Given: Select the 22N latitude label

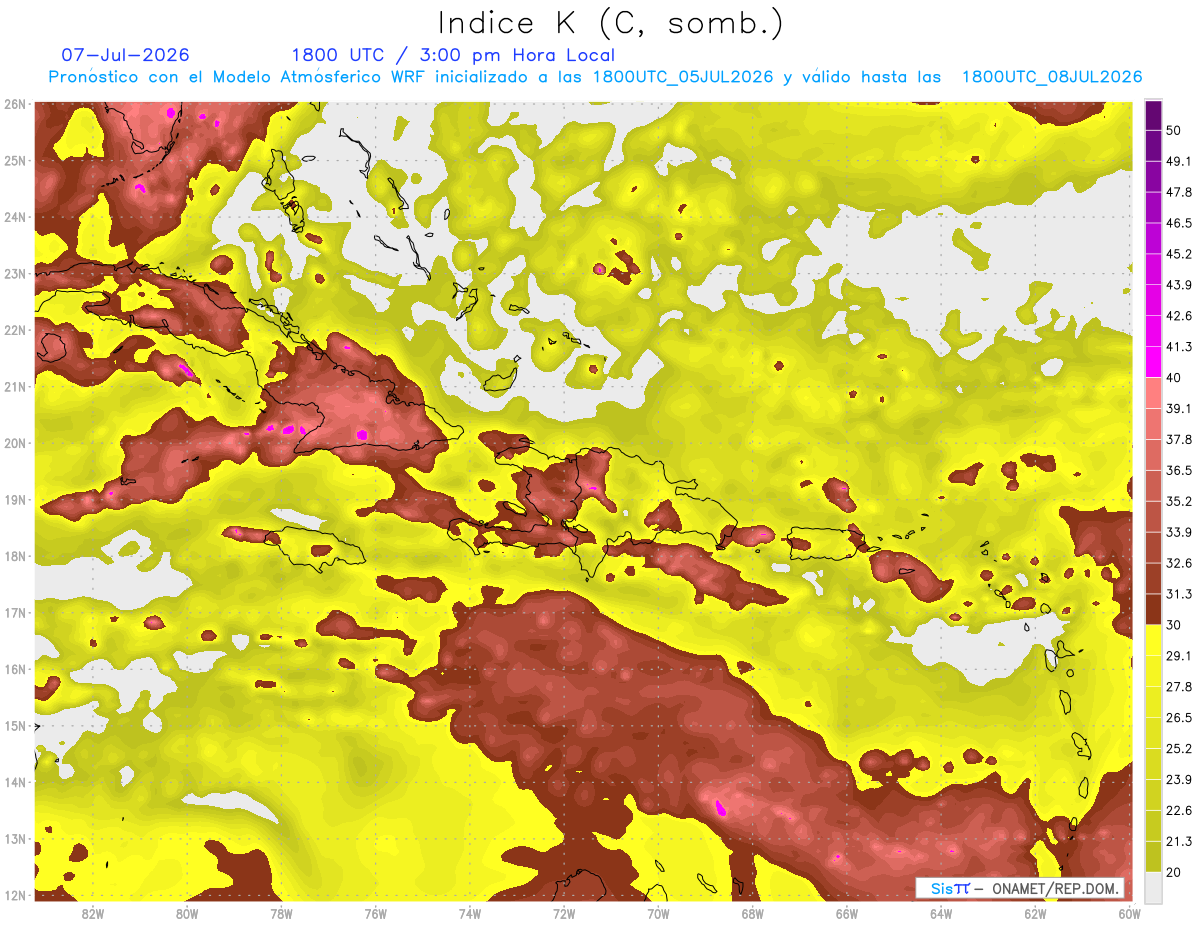Looking at the screenshot, I should [x=14, y=330].
